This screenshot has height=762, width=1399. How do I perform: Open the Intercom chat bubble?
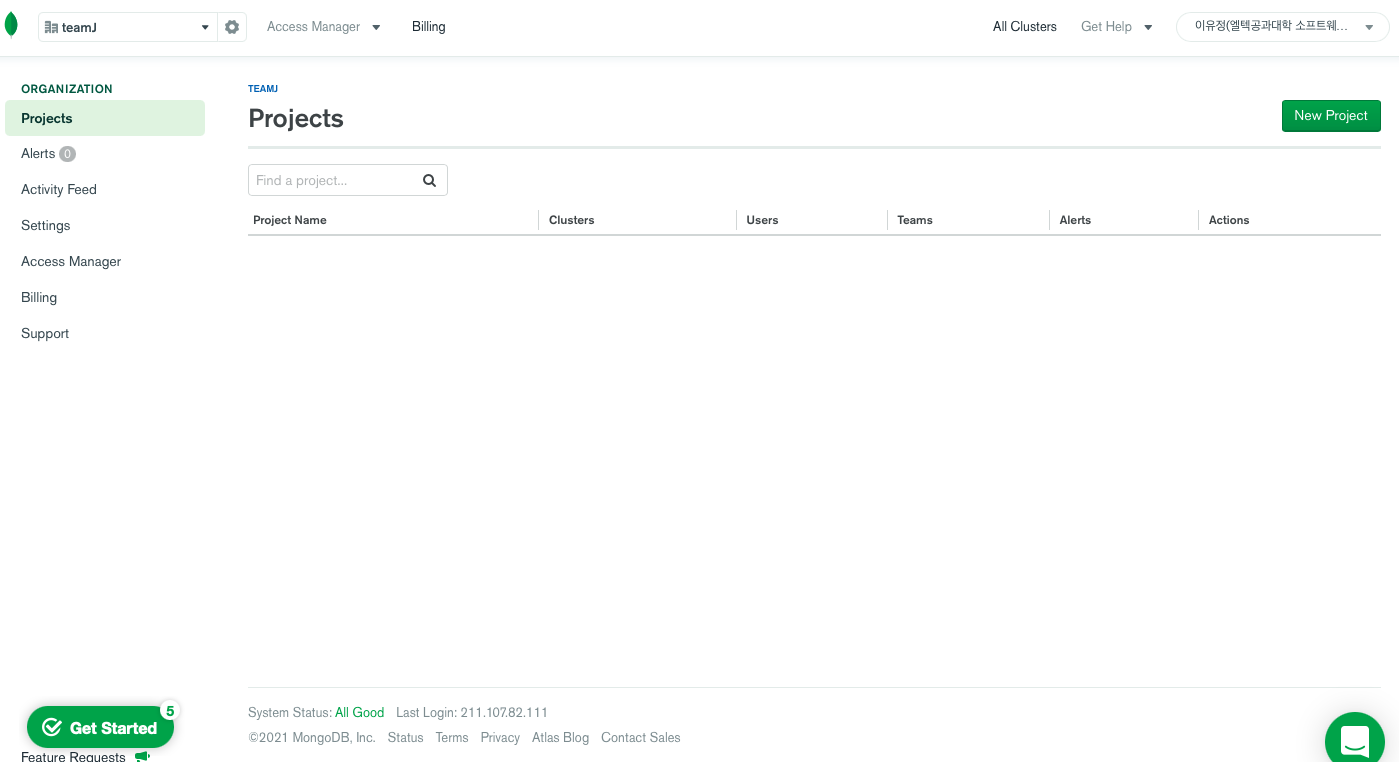(1355, 741)
